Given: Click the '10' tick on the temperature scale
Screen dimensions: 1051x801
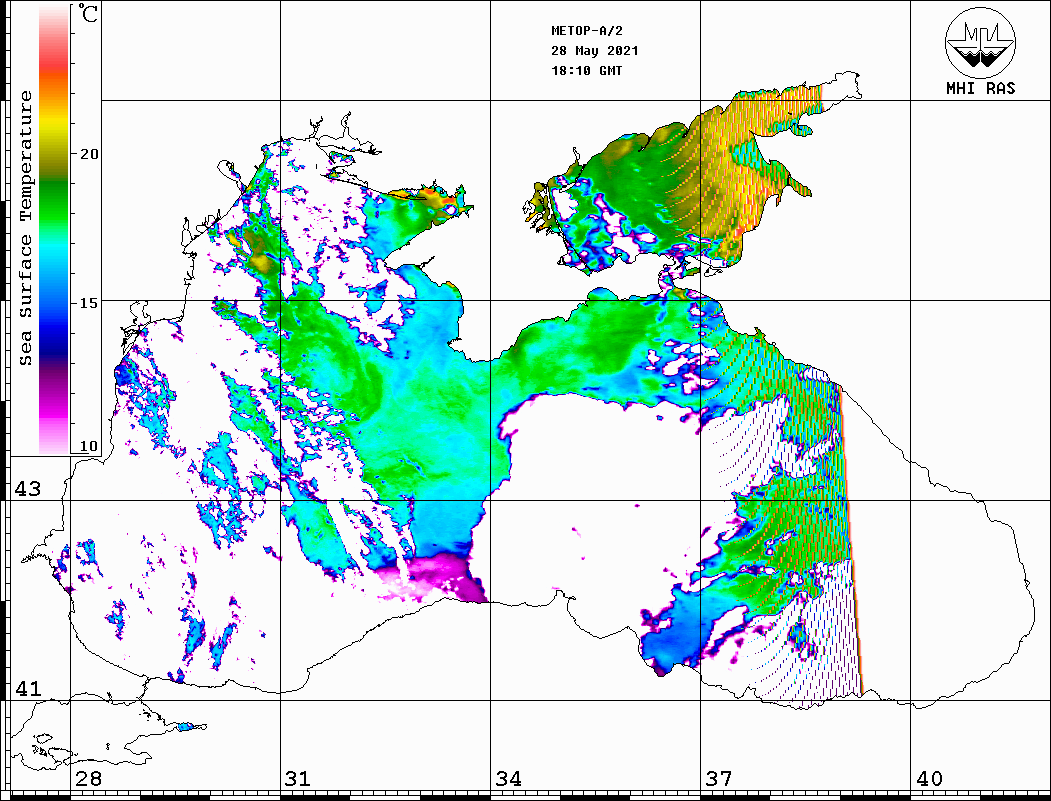Looking at the screenshot, I should click(89, 446).
